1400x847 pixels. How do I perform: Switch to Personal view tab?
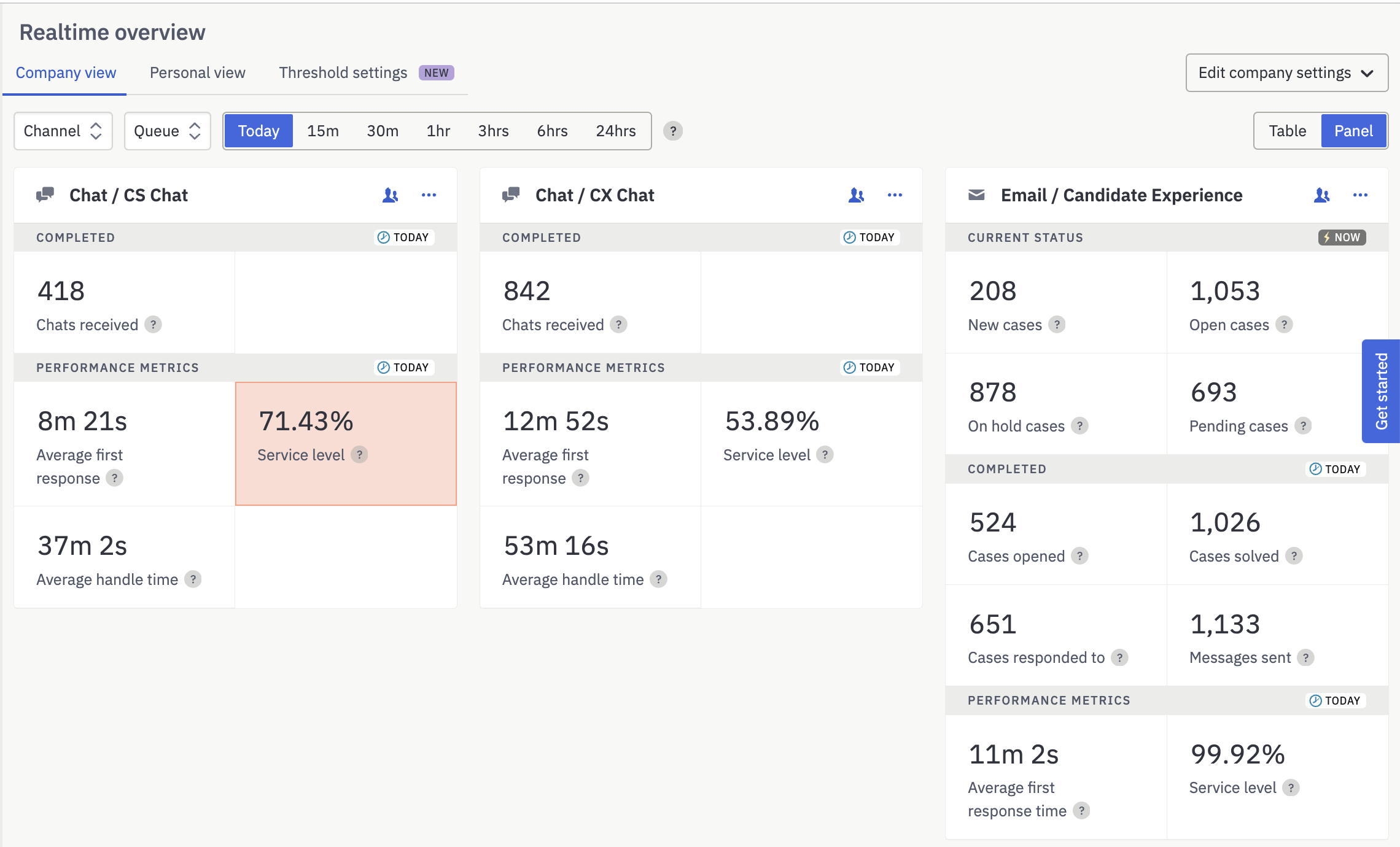coord(197,72)
